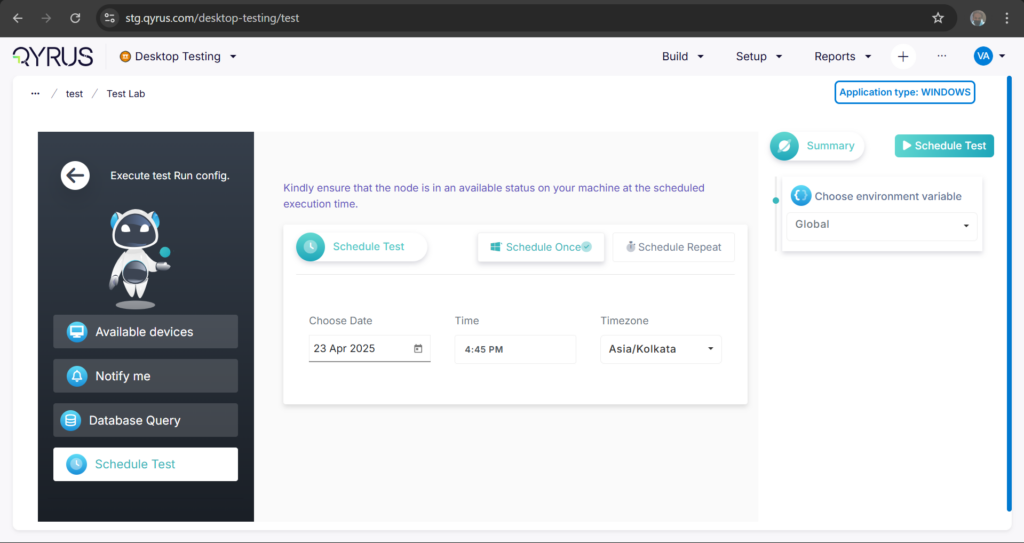Screen dimensions: 1024x543
Task: Open the Setup menu
Action: (759, 57)
